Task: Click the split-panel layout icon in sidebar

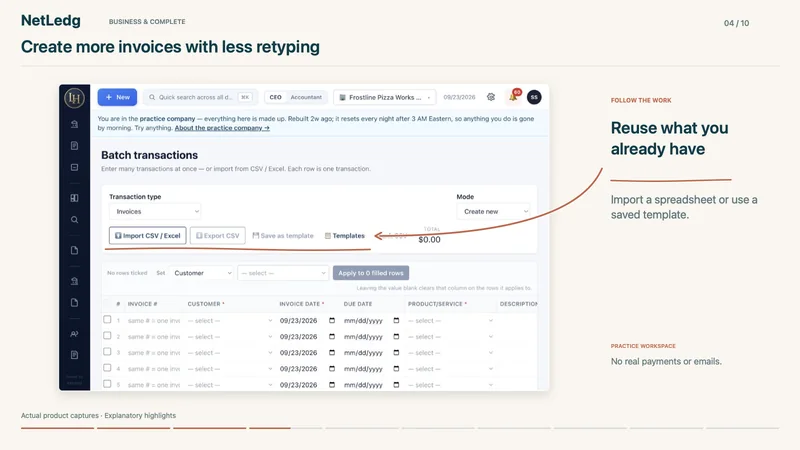Action: point(74,198)
